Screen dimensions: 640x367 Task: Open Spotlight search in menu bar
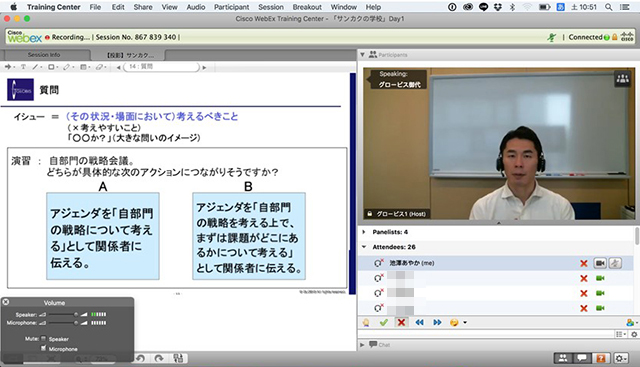[608, 7]
